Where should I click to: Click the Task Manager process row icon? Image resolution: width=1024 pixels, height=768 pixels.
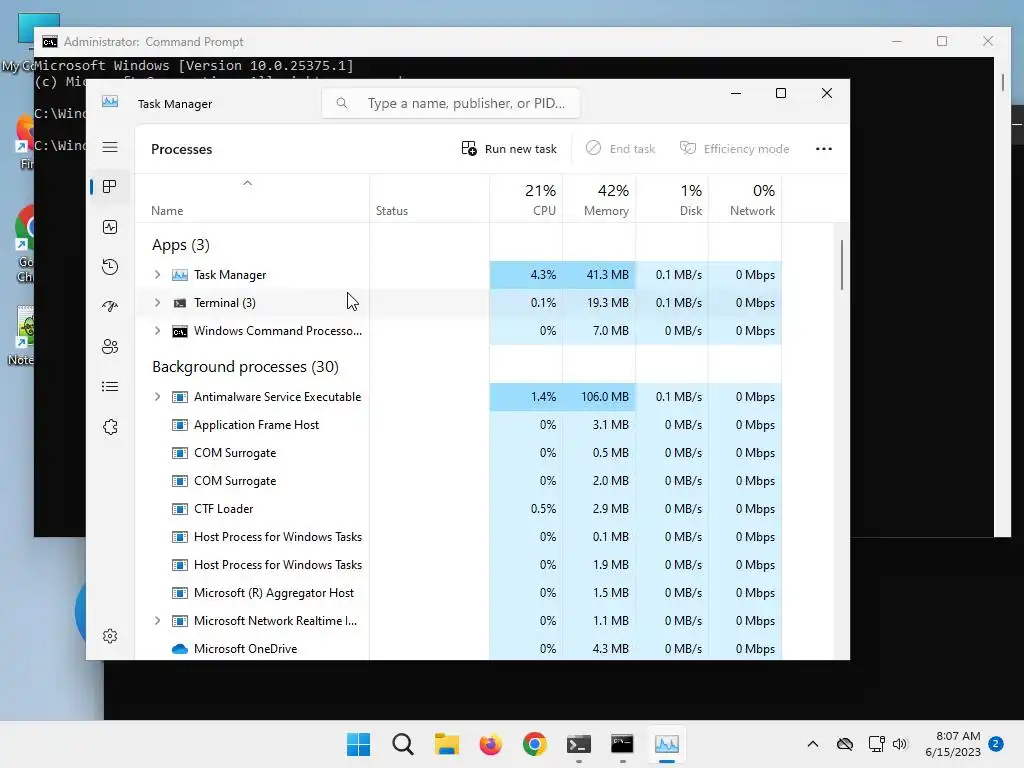[180, 275]
